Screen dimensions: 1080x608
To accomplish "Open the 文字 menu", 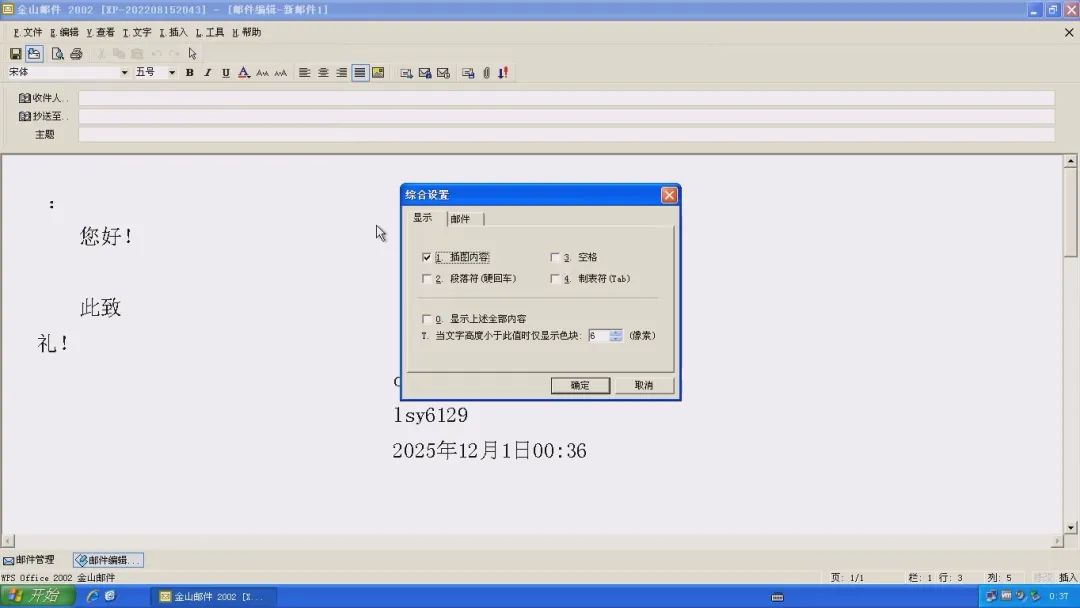I will tap(137, 32).
